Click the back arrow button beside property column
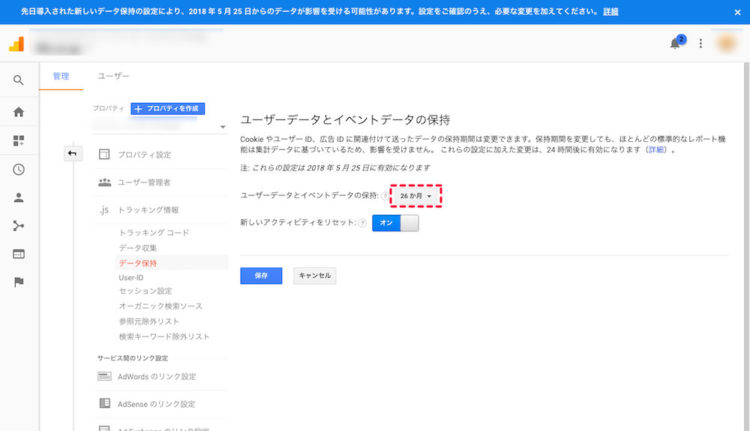 (x=72, y=153)
